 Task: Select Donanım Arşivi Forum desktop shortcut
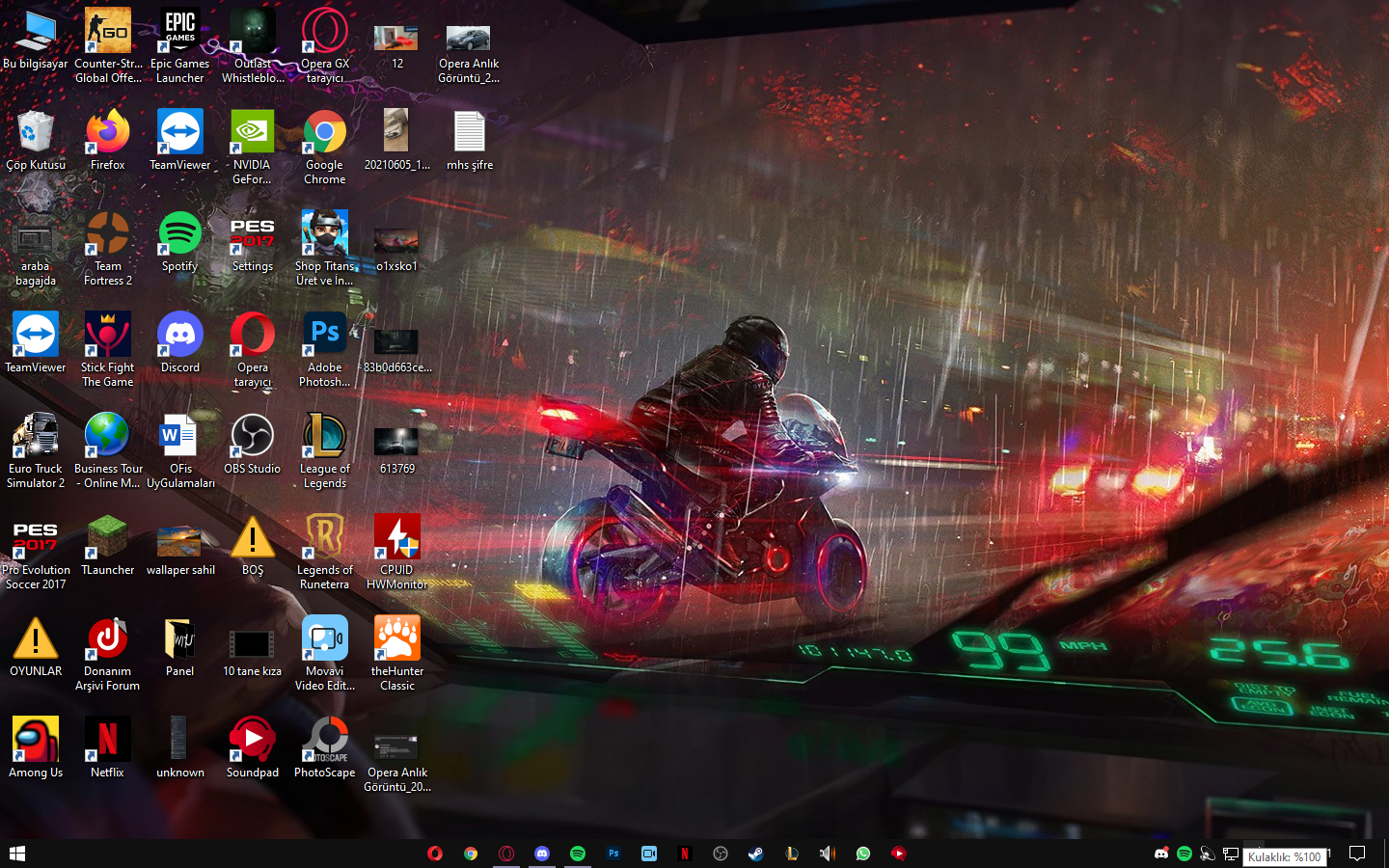click(x=108, y=654)
